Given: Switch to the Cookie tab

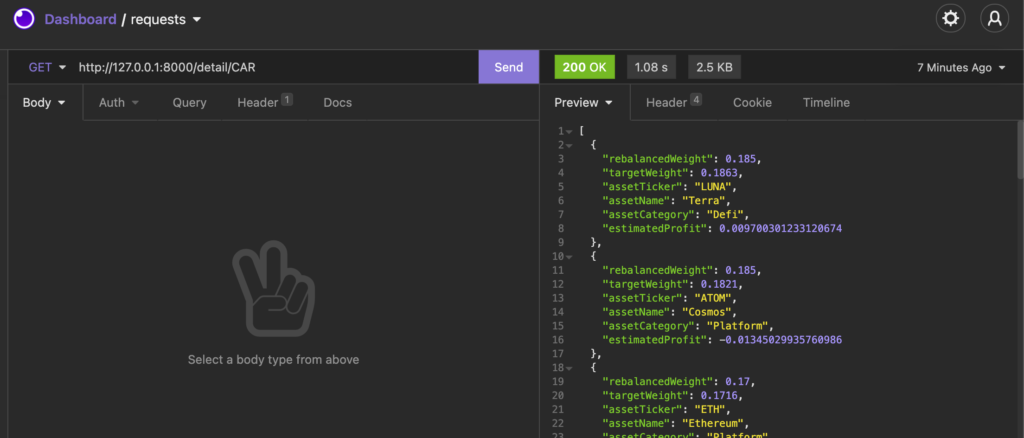Looking at the screenshot, I should tap(752, 102).
